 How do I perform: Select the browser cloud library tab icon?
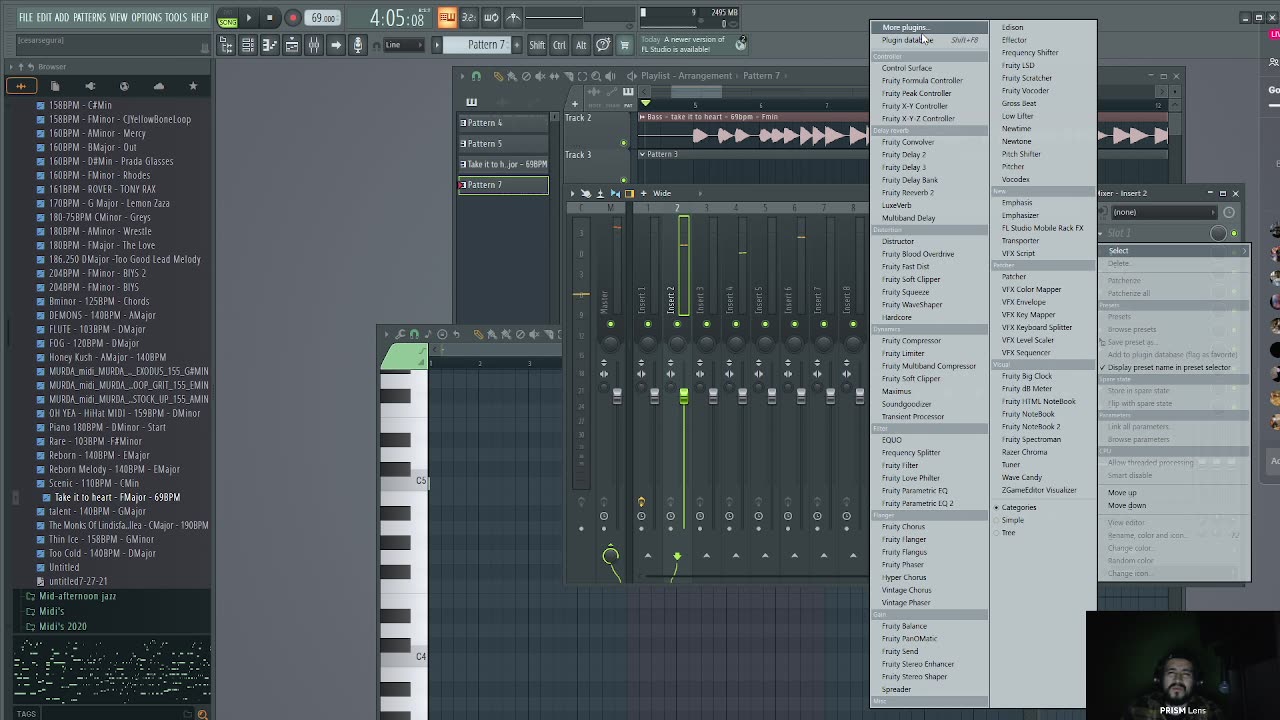click(x=158, y=87)
